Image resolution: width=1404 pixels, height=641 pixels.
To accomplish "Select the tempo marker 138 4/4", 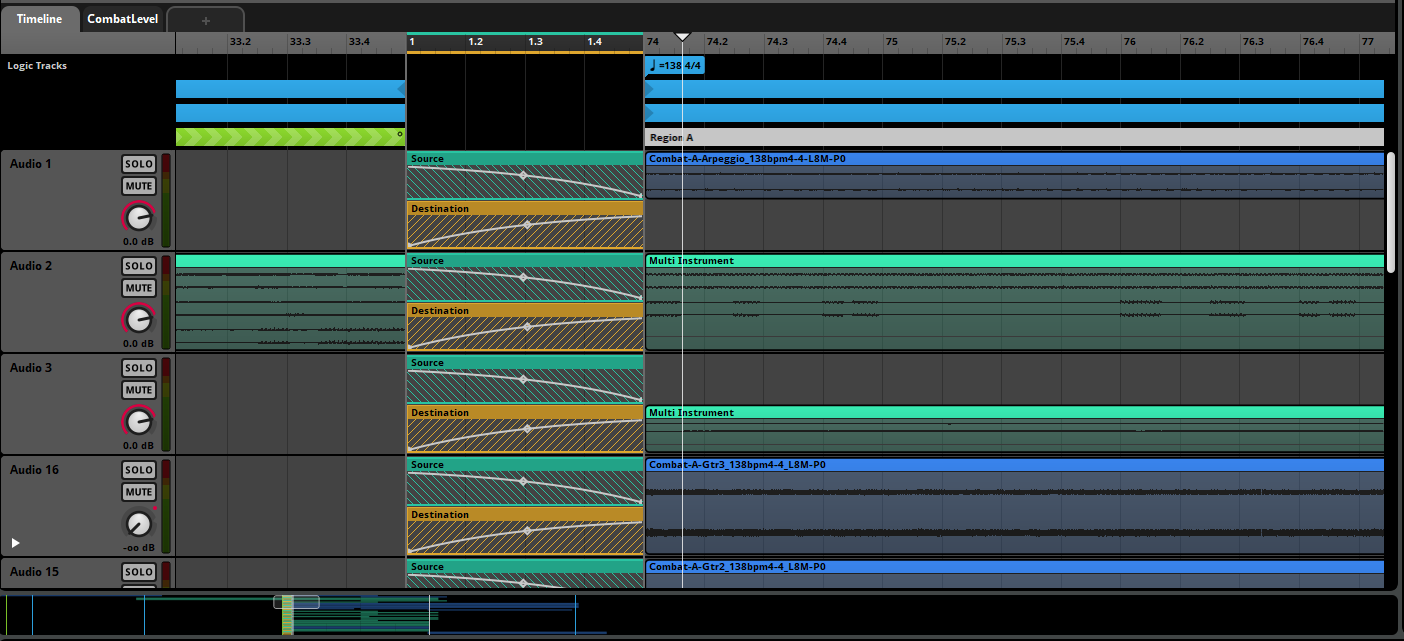I will tap(676, 65).
